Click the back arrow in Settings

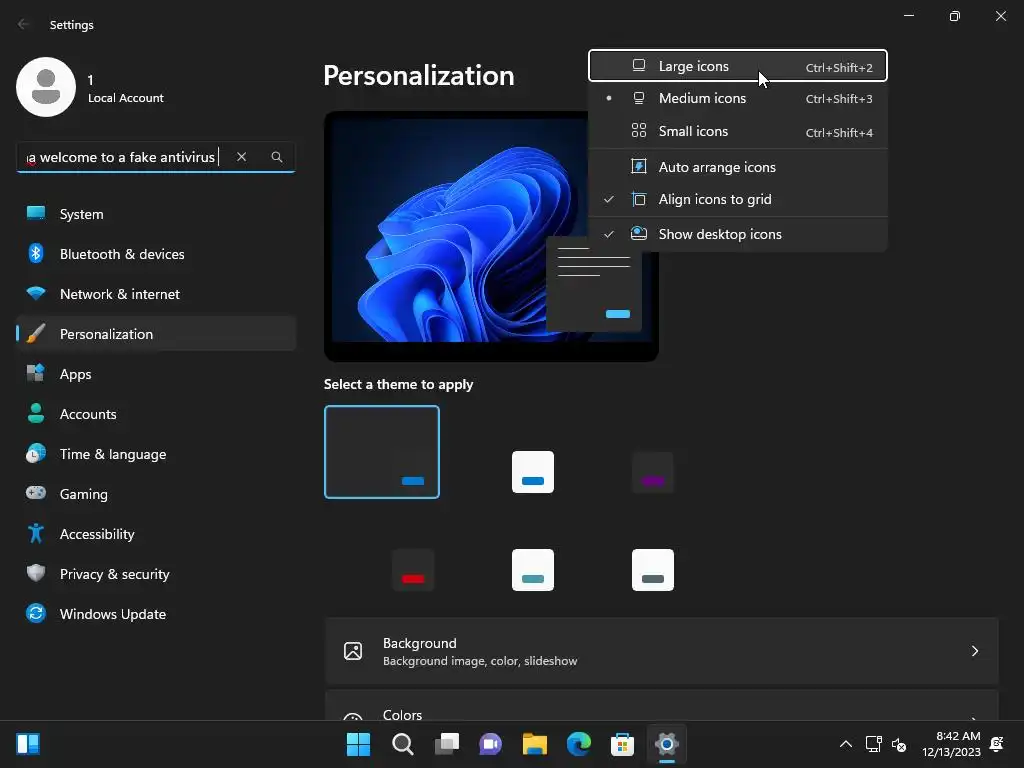24,24
